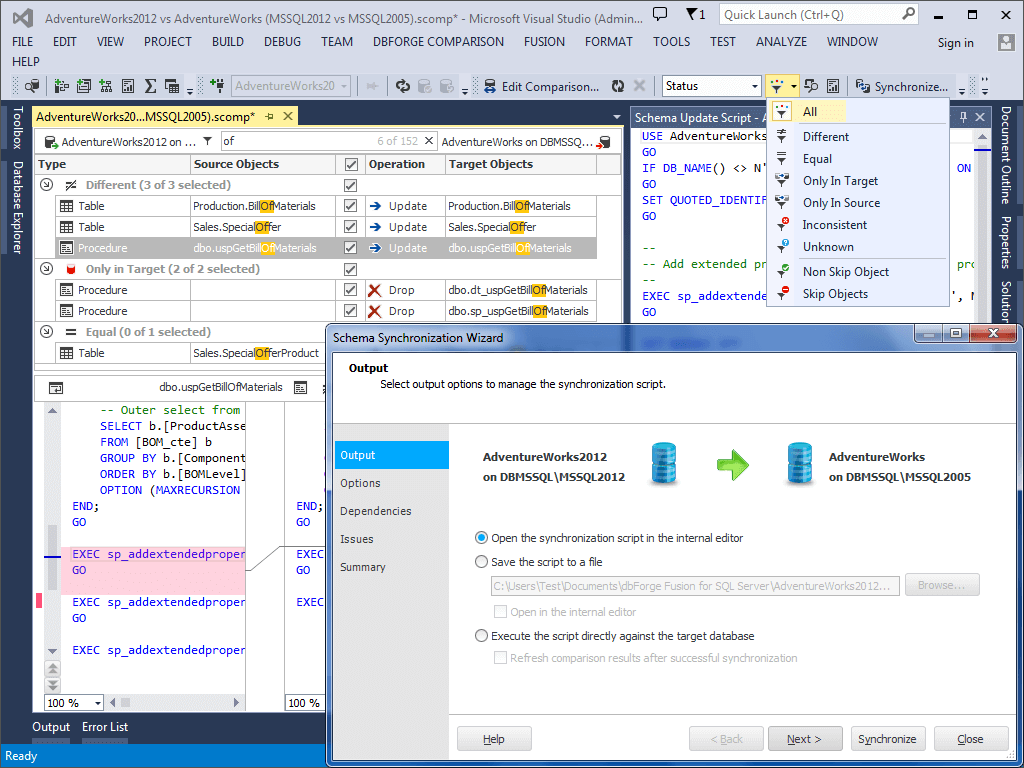
Task: Open notifications speech bubble icon
Action: (x=661, y=14)
